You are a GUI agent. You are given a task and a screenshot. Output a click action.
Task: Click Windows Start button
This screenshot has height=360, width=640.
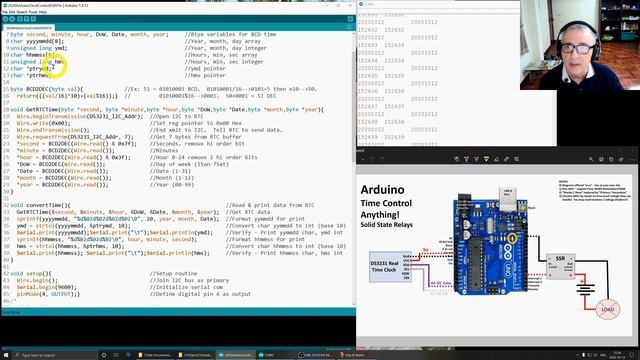(6, 355)
